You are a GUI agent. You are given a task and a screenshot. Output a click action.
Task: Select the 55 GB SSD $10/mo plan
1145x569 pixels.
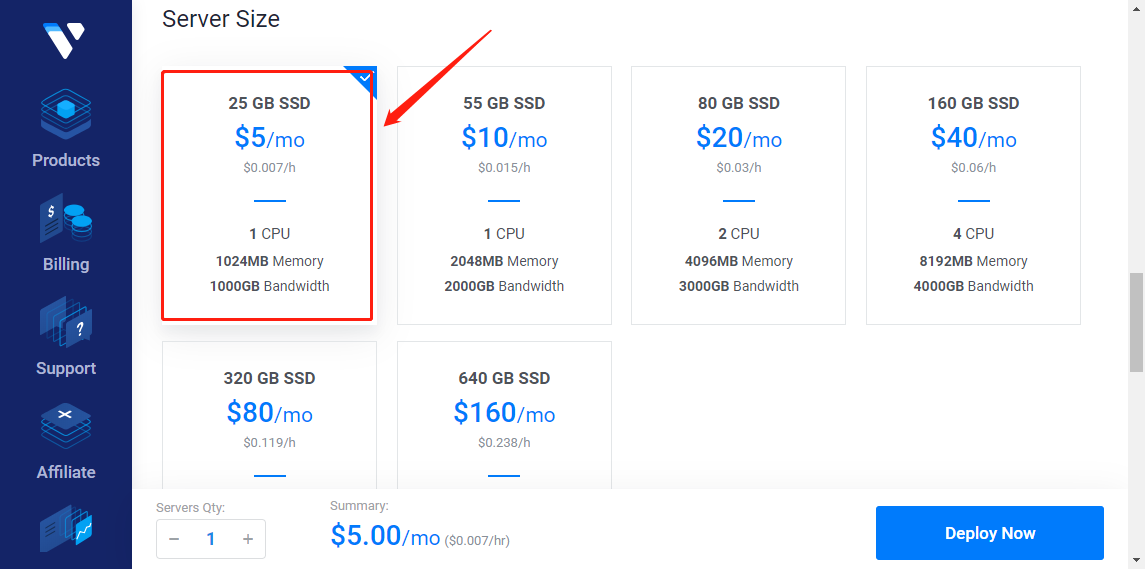[504, 195]
